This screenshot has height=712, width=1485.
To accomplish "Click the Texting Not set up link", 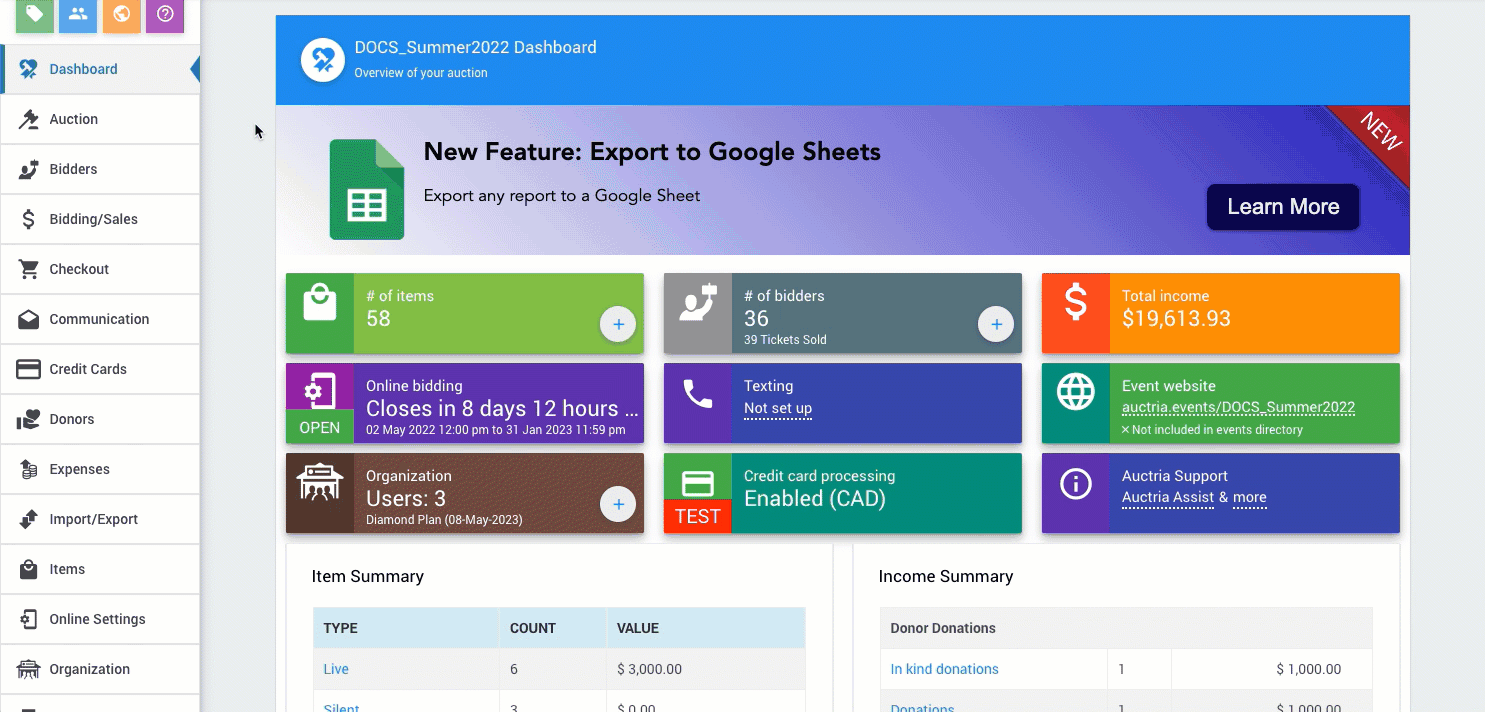I will pyautogui.click(x=777, y=409).
